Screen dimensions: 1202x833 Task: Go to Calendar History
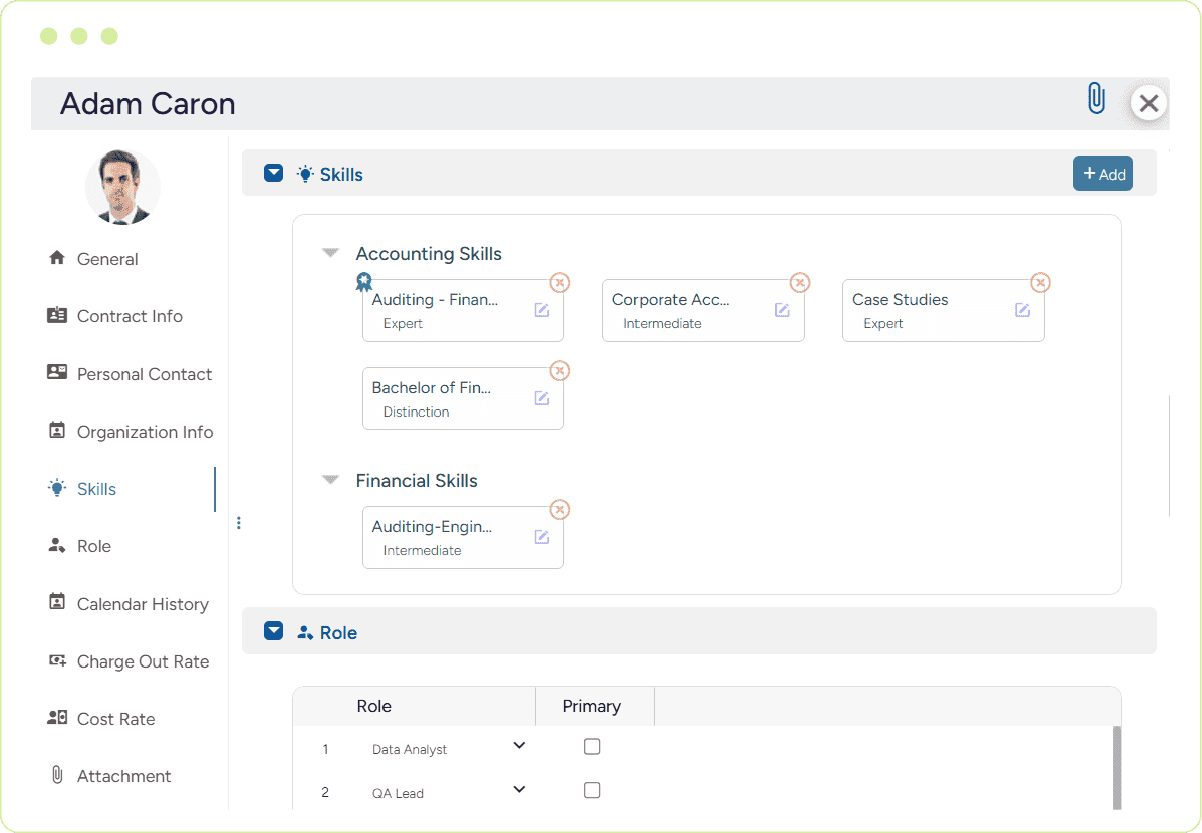point(142,604)
